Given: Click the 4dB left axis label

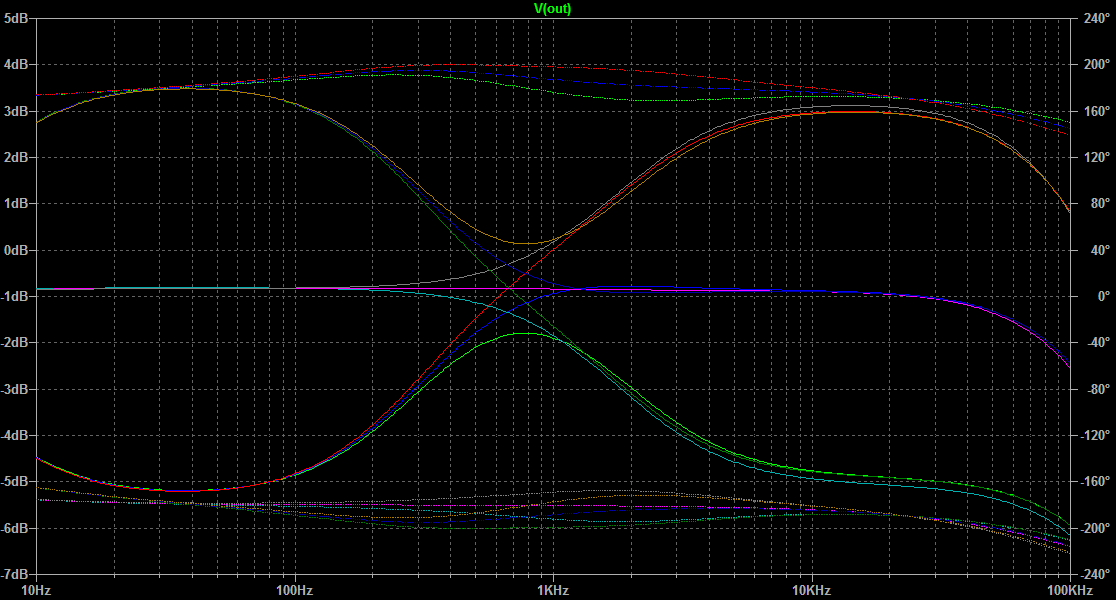Looking at the screenshot, I should coord(16,64).
